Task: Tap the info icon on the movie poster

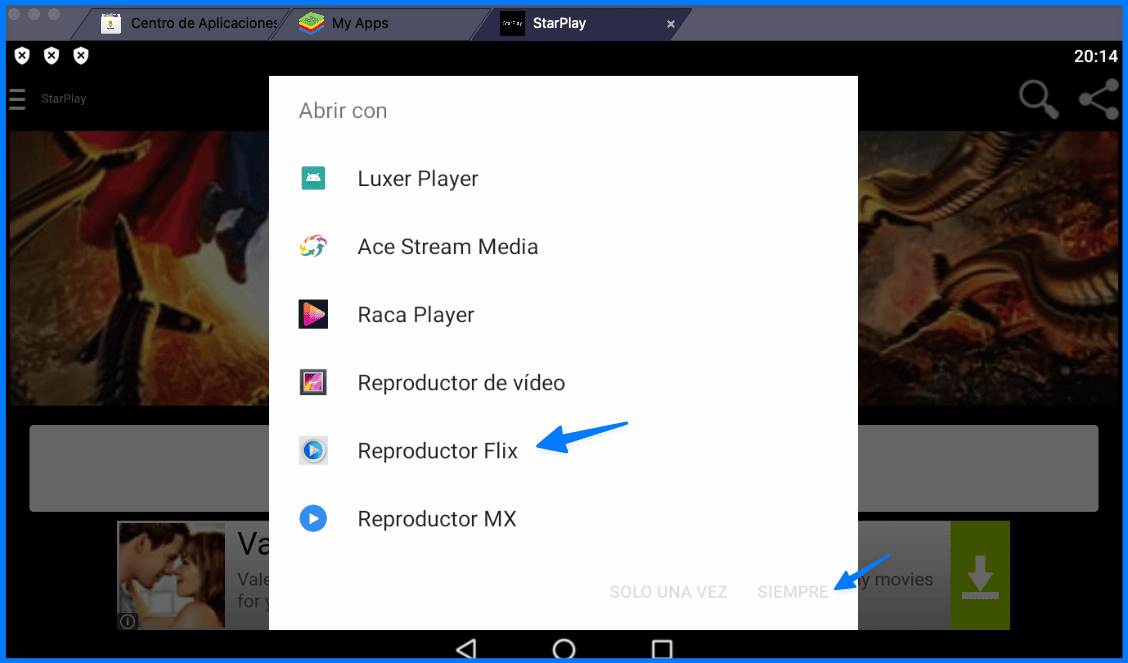Action: [128, 621]
